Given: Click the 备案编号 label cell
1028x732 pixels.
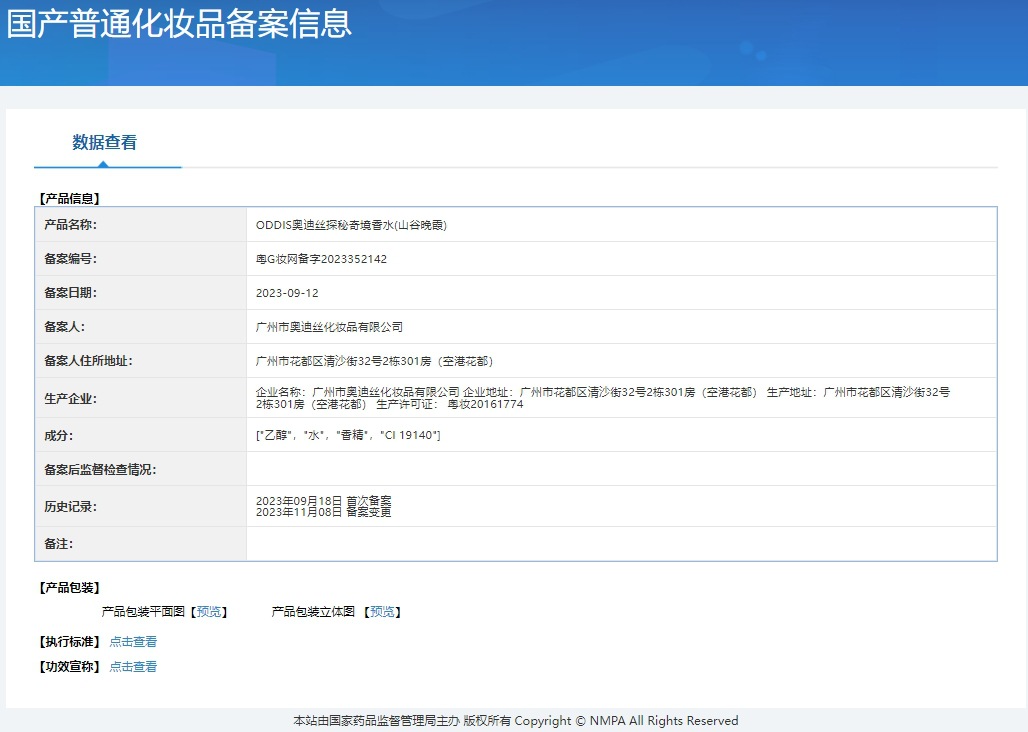Looking at the screenshot, I should click(140, 259).
